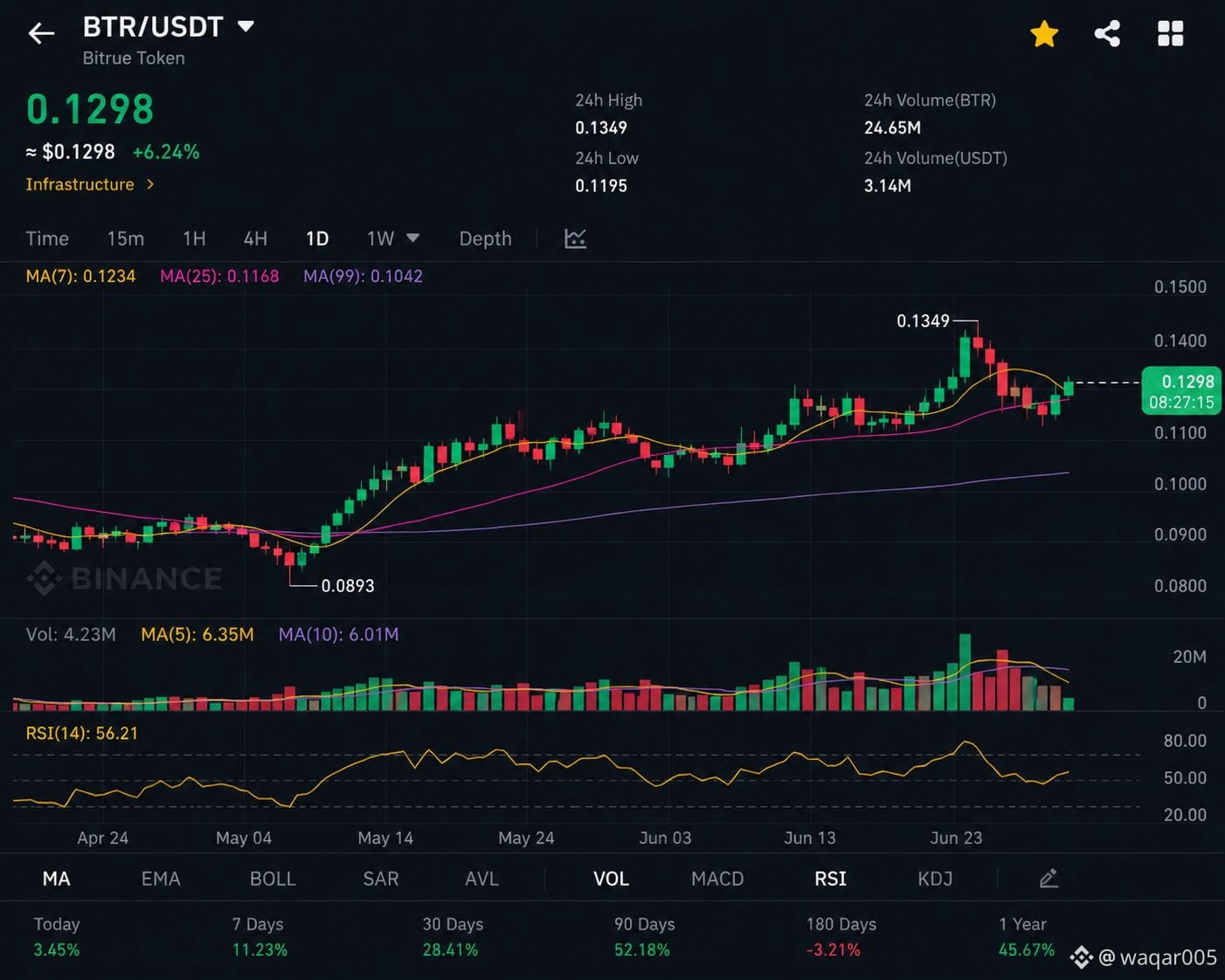Click the 24h Low value 0.1195
The image size is (1225, 980).
coord(601,185)
